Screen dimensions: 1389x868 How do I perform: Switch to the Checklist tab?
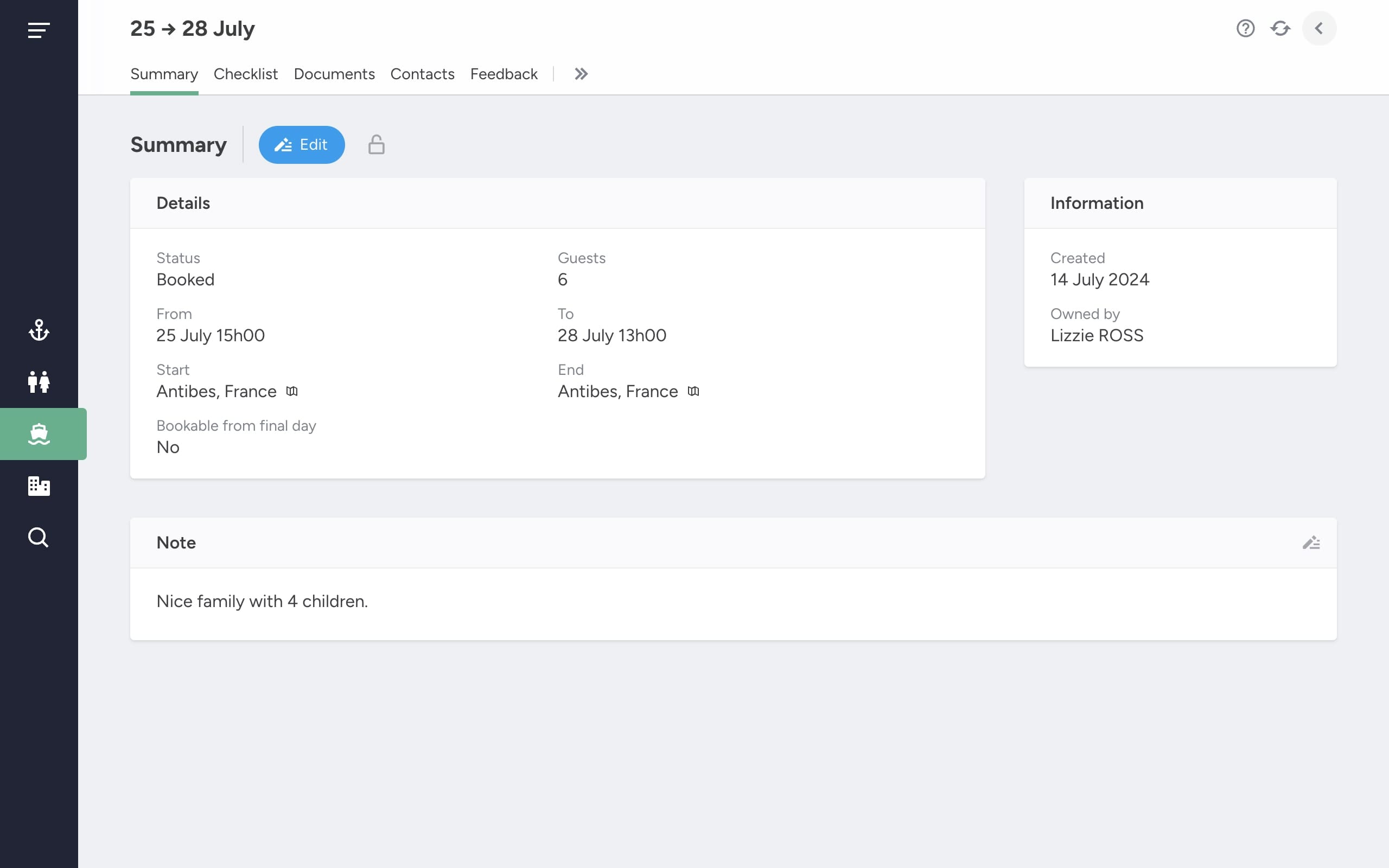(x=246, y=74)
